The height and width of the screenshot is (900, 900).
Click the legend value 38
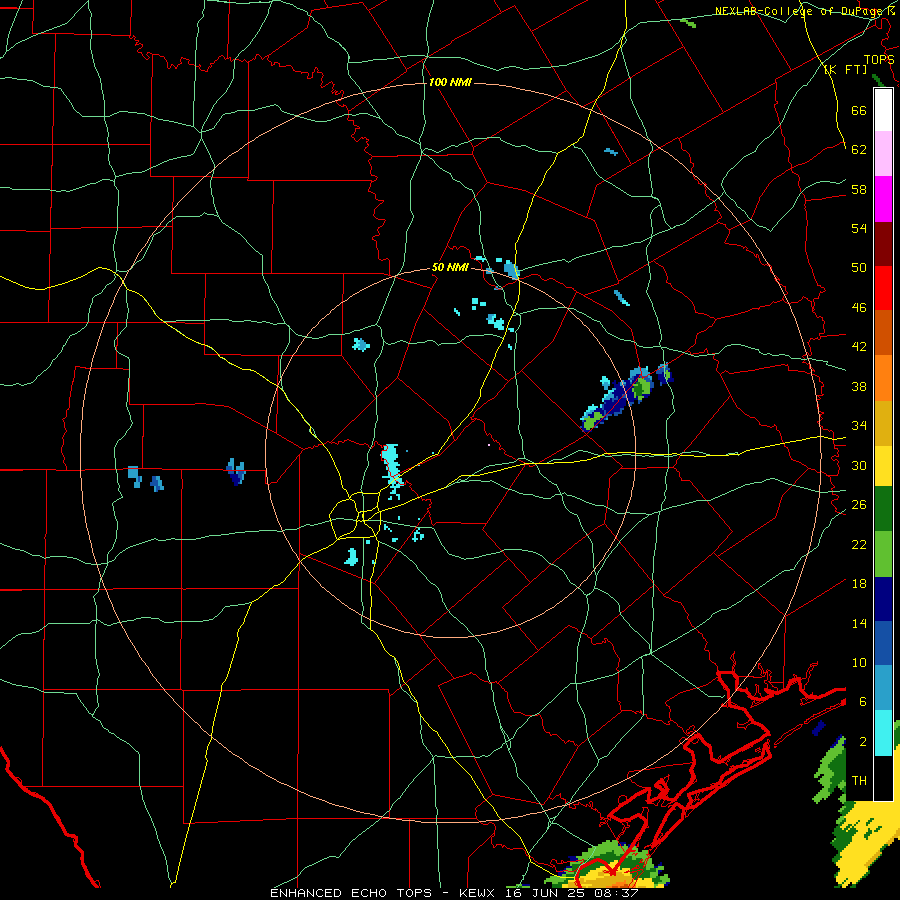pos(859,386)
